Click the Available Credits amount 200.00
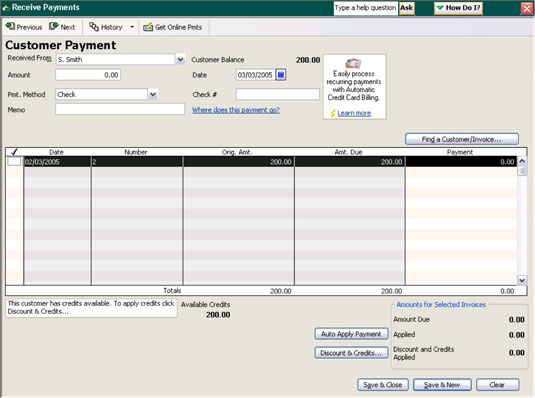Image resolution: width=535 pixels, height=398 pixels. (218, 315)
